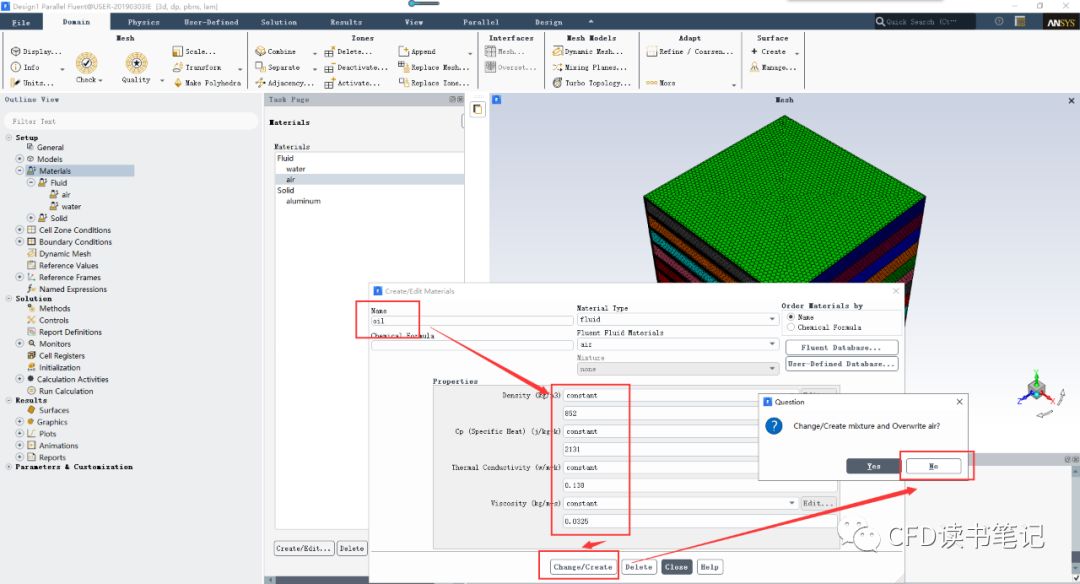Open Refine / Coarsen adaption
The image size is (1080, 584).
point(690,52)
